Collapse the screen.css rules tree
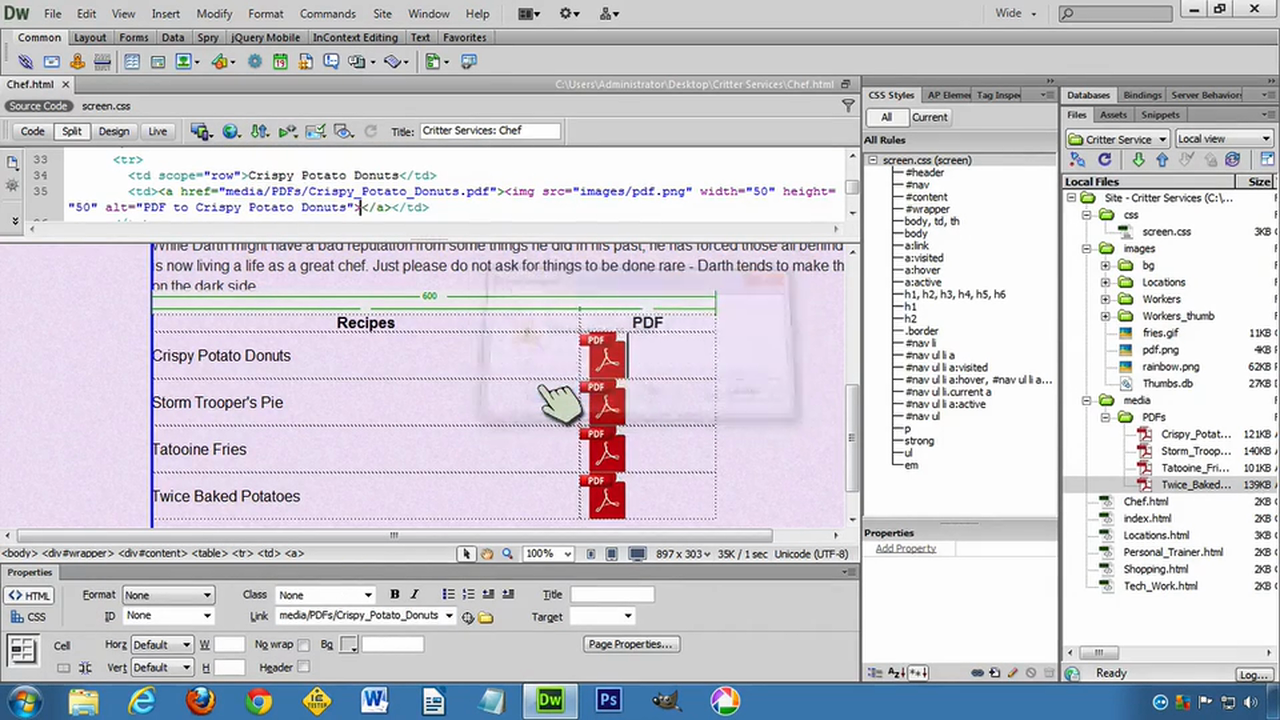 coord(872,160)
